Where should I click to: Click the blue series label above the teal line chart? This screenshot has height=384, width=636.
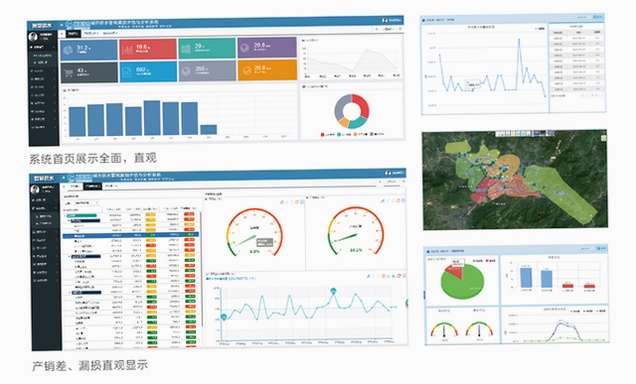[231, 279]
